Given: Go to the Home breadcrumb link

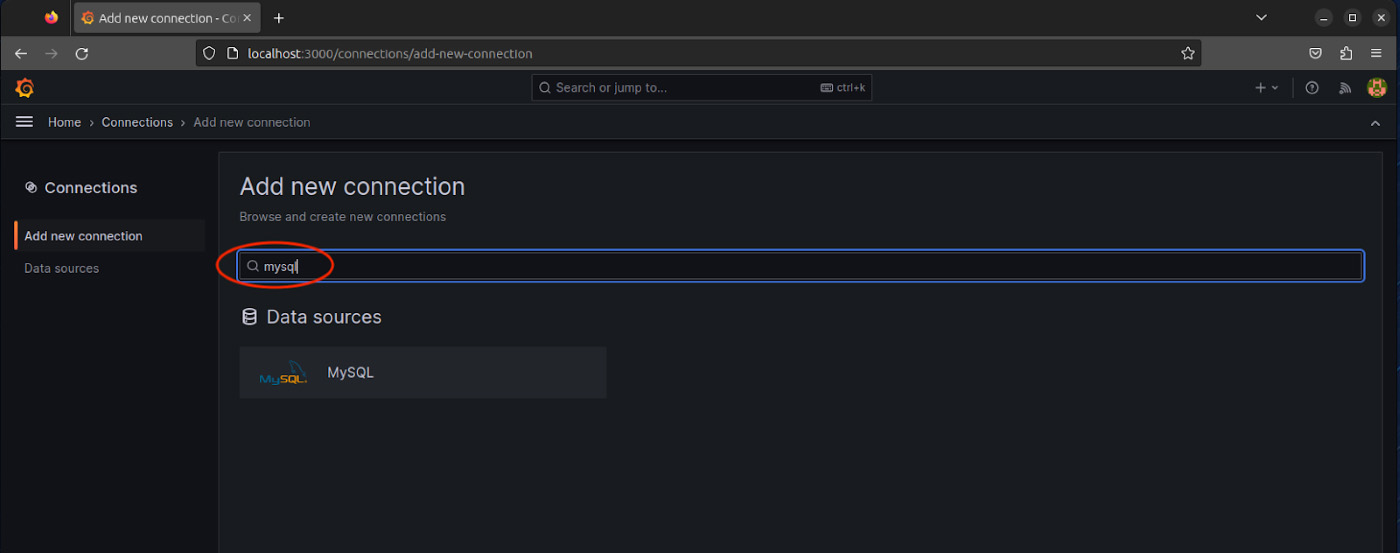Looking at the screenshot, I should pos(64,122).
